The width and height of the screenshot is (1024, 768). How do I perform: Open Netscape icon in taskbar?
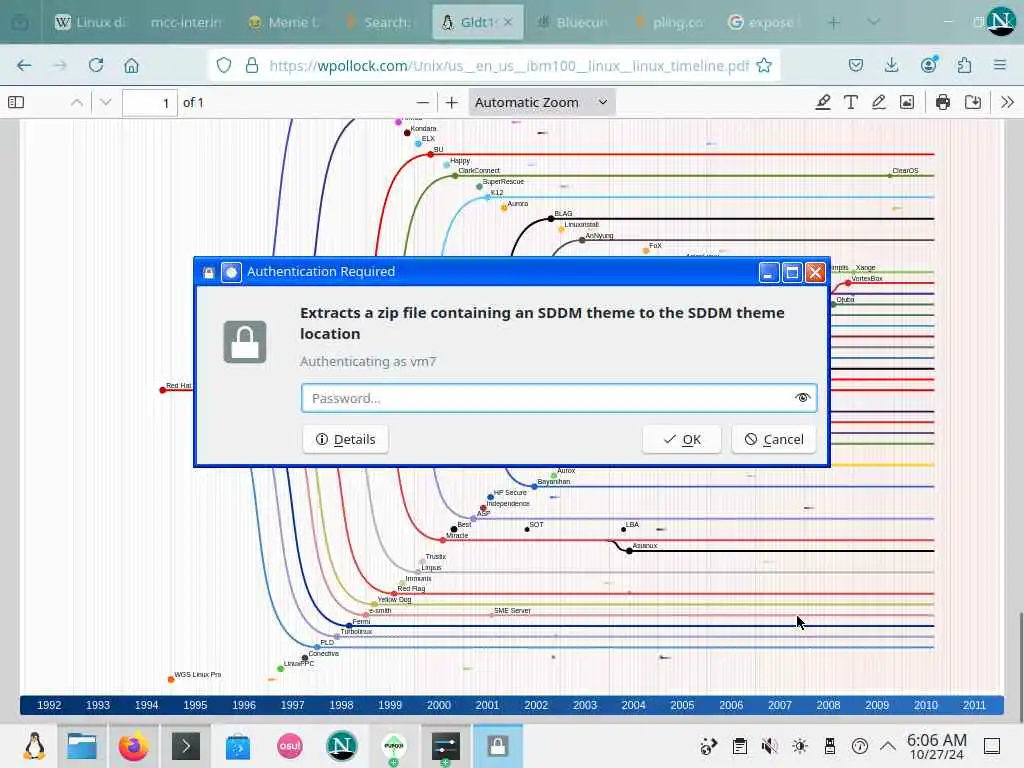pos(342,746)
